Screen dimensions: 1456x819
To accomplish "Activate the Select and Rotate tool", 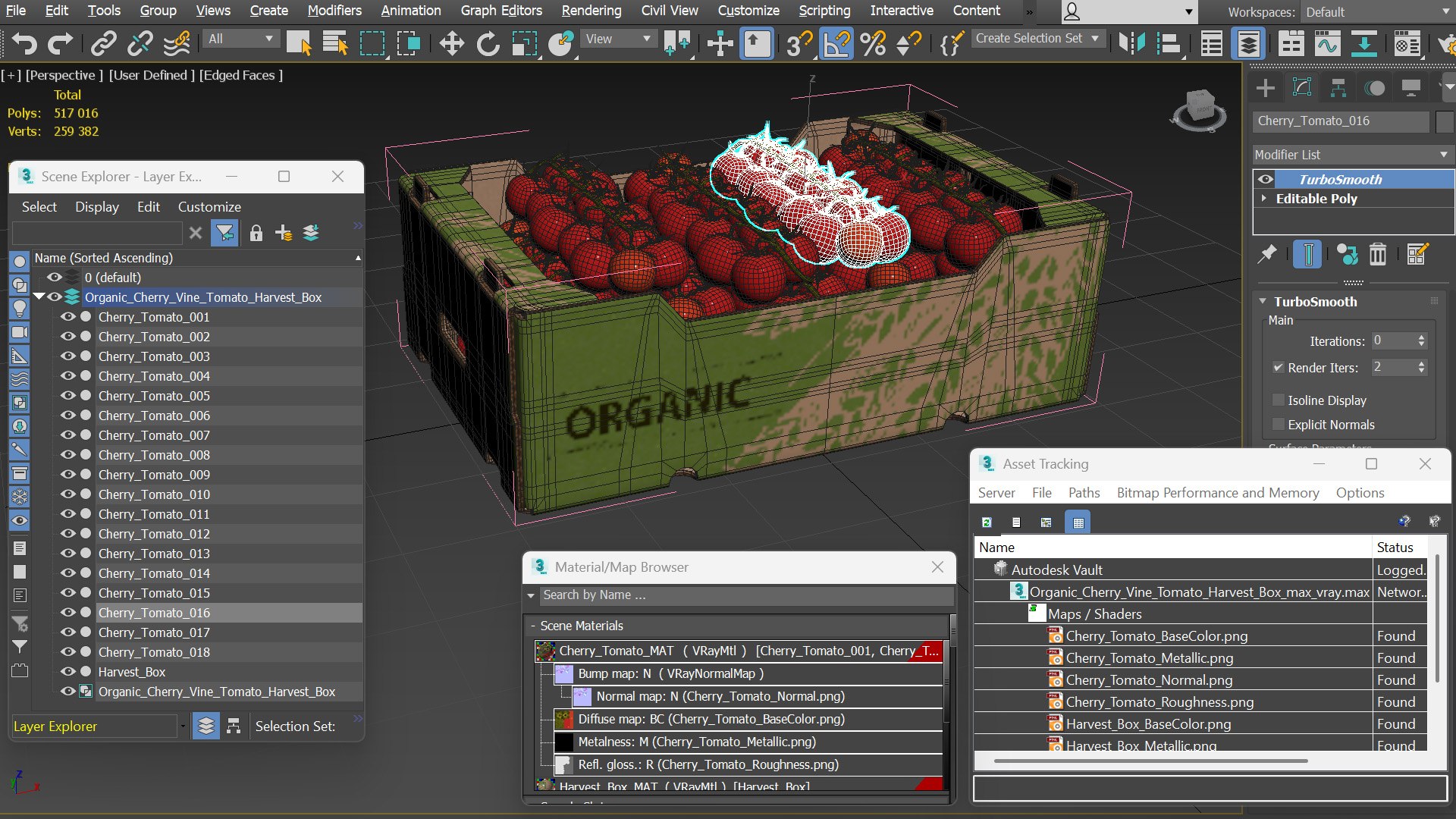I will point(488,43).
